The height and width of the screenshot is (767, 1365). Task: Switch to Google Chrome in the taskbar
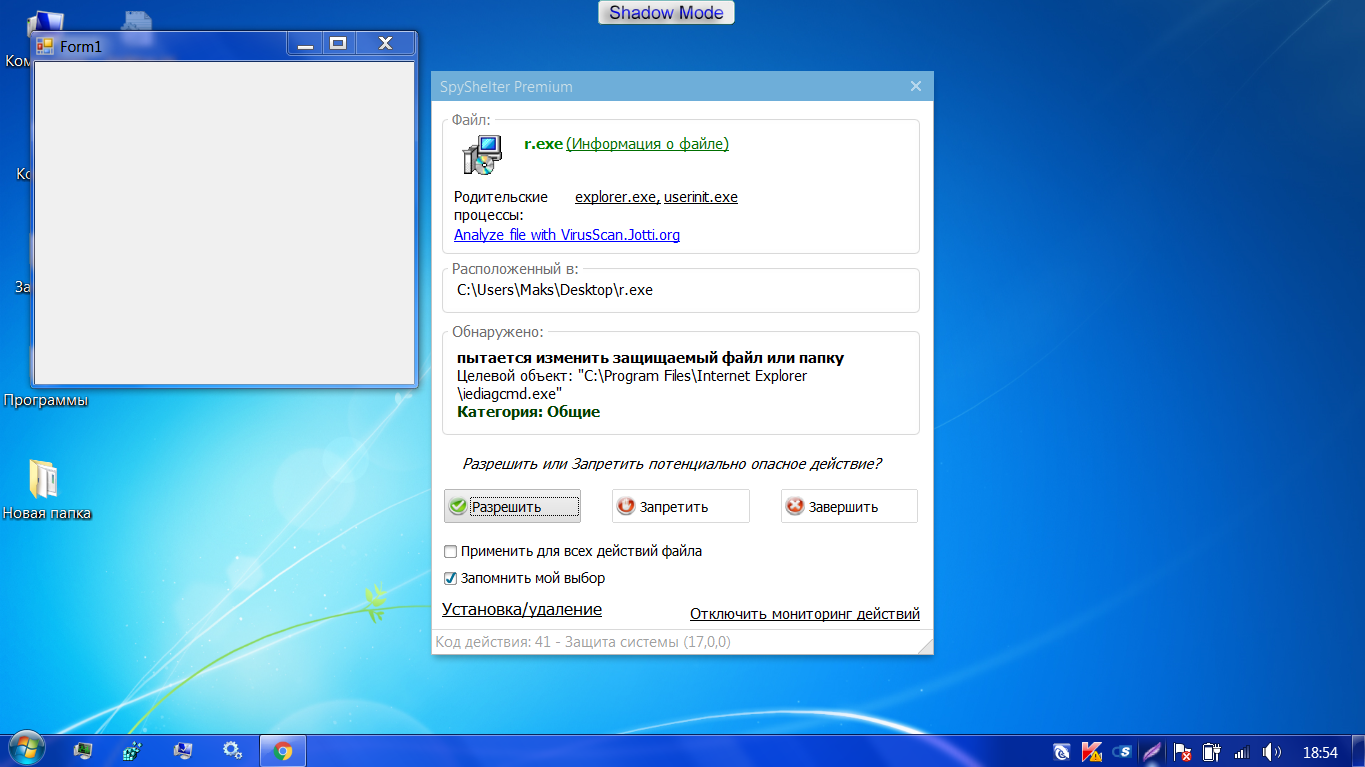point(283,750)
